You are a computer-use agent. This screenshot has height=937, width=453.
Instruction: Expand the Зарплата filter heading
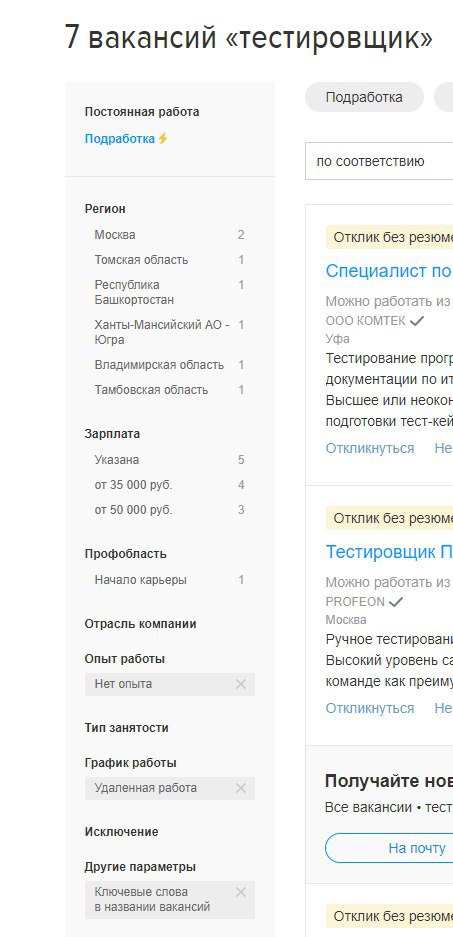tap(114, 434)
